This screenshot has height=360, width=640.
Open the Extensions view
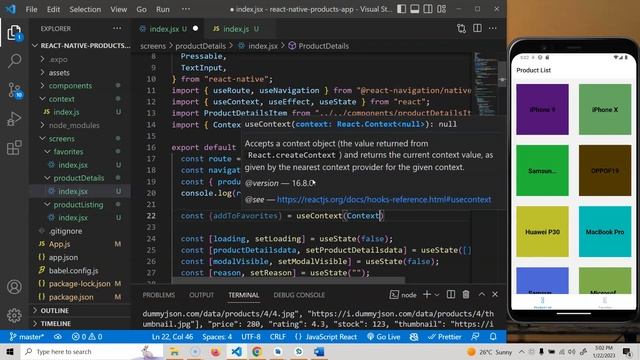[x=14, y=148]
